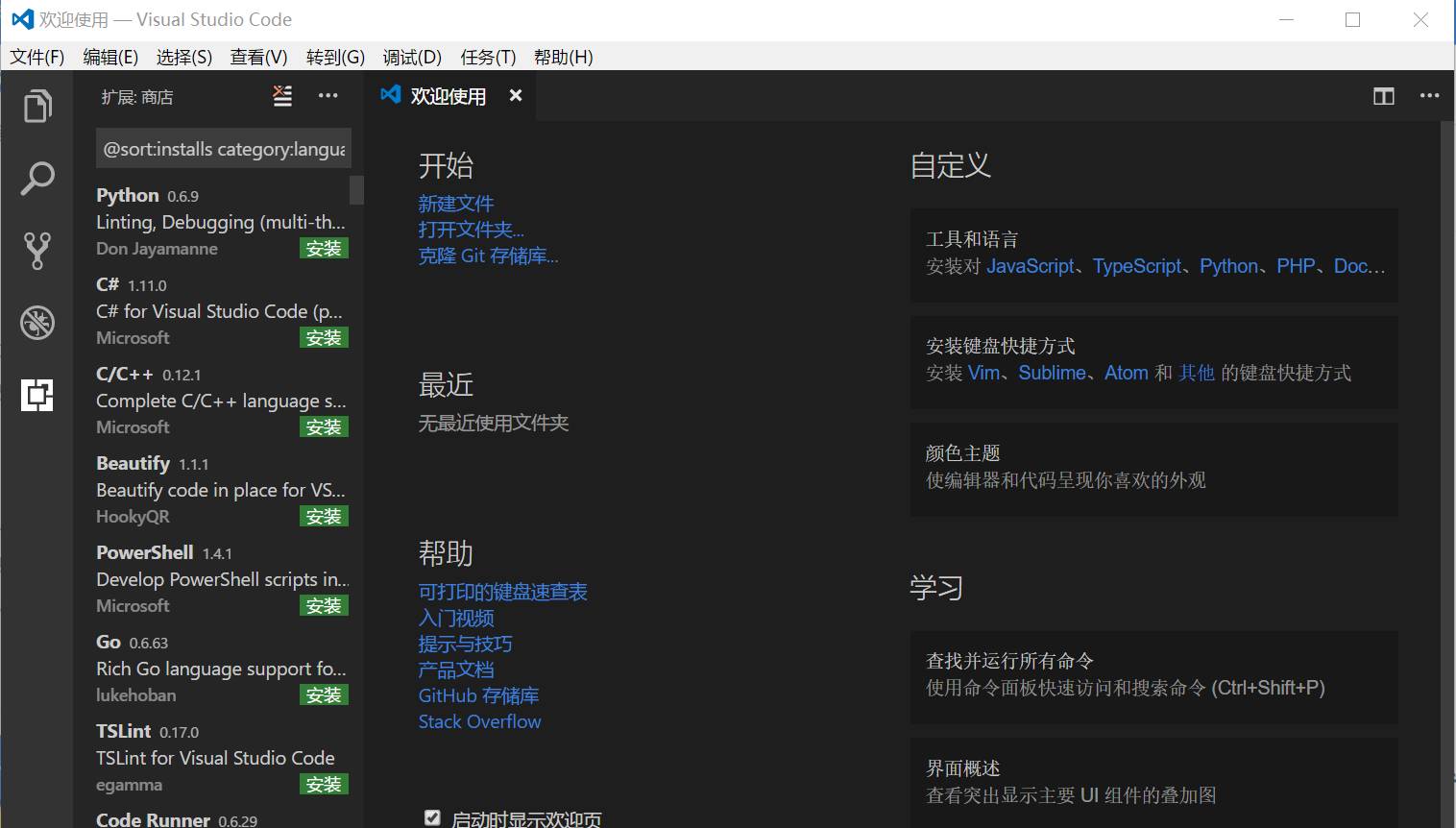Open the Debug view icon
The image size is (1456, 828).
37,323
